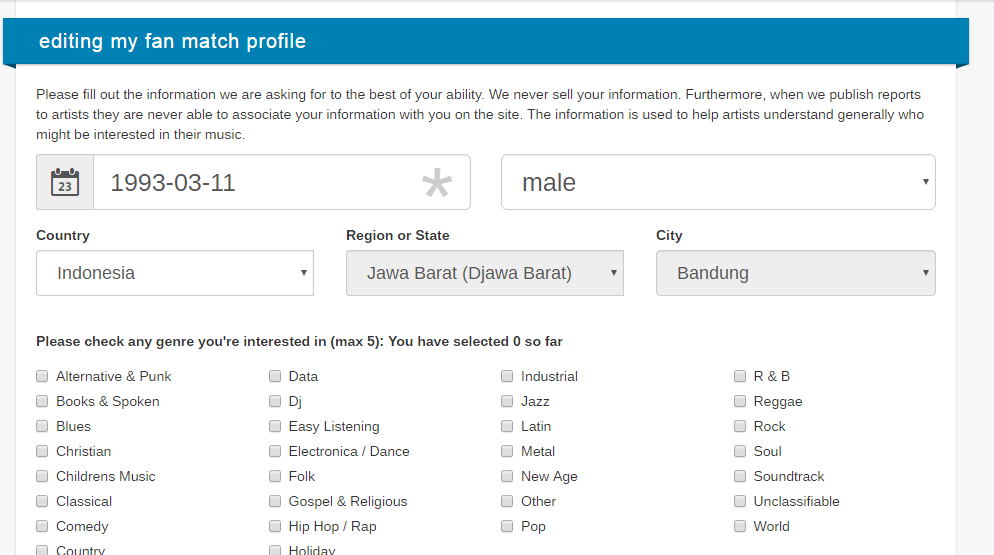The width and height of the screenshot is (994, 555).
Task: Open the City dropdown showing Bandung
Action: point(796,273)
